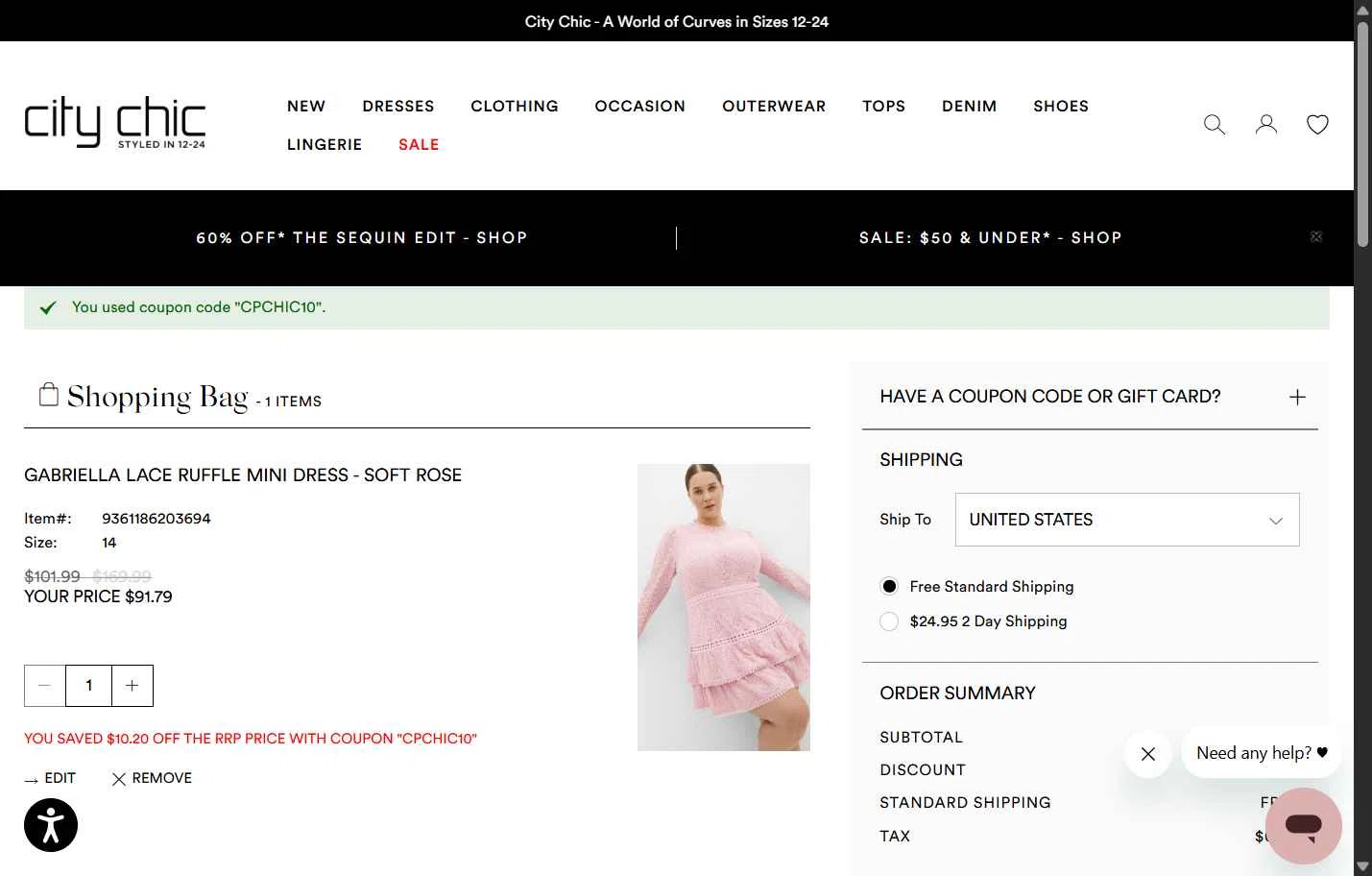Click the TAX label in order summary
The image size is (1372, 876).
point(895,837)
